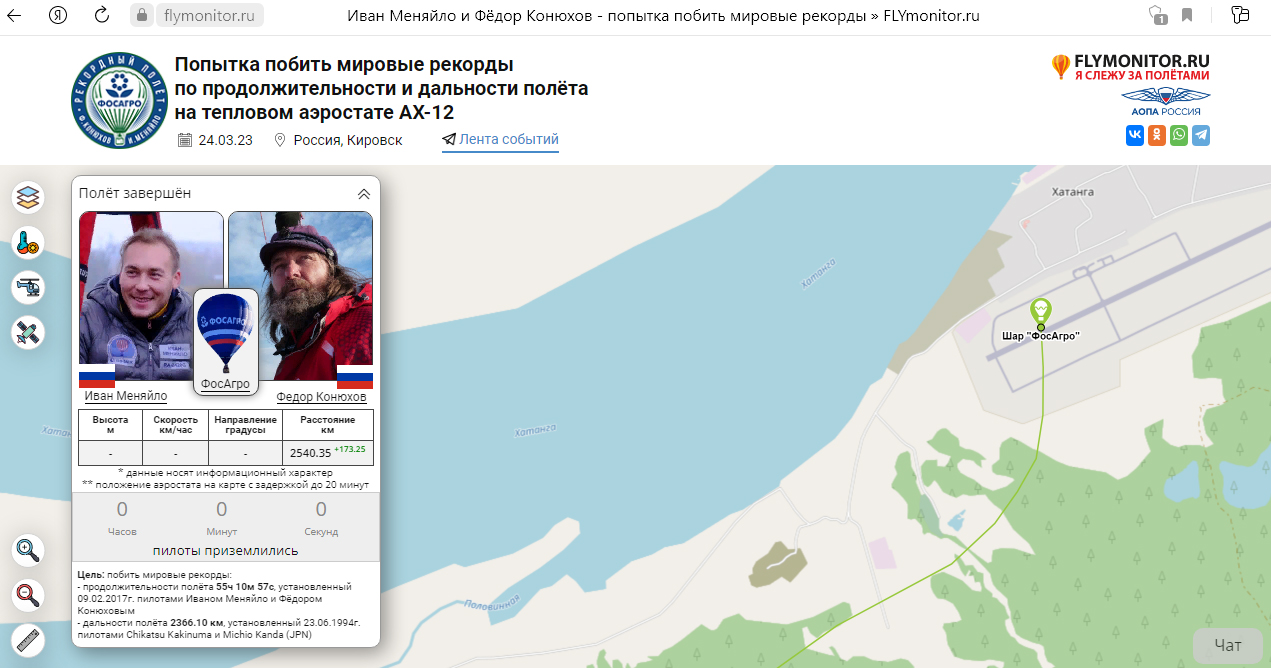1271x668 pixels.
Task: Open the ФосАгро balloon name link
Action: (225, 384)
